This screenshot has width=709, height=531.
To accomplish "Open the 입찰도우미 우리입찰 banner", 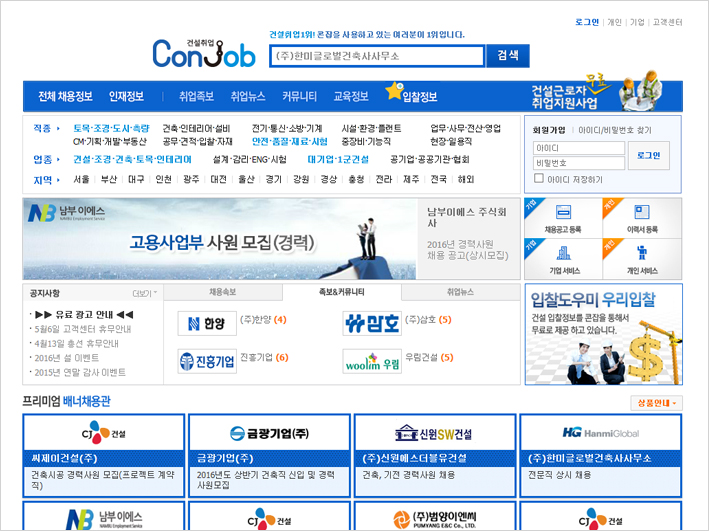I will (x=604, y=334).
